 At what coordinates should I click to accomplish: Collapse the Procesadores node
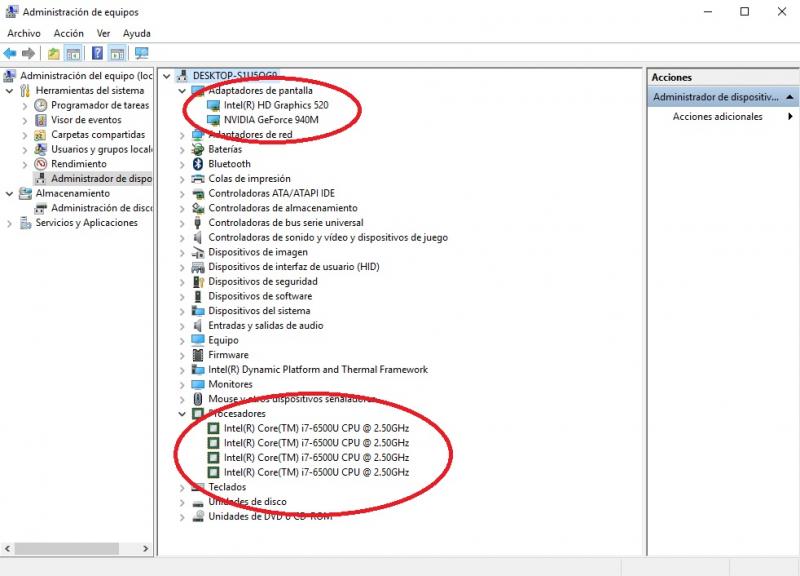pos(182,414)
